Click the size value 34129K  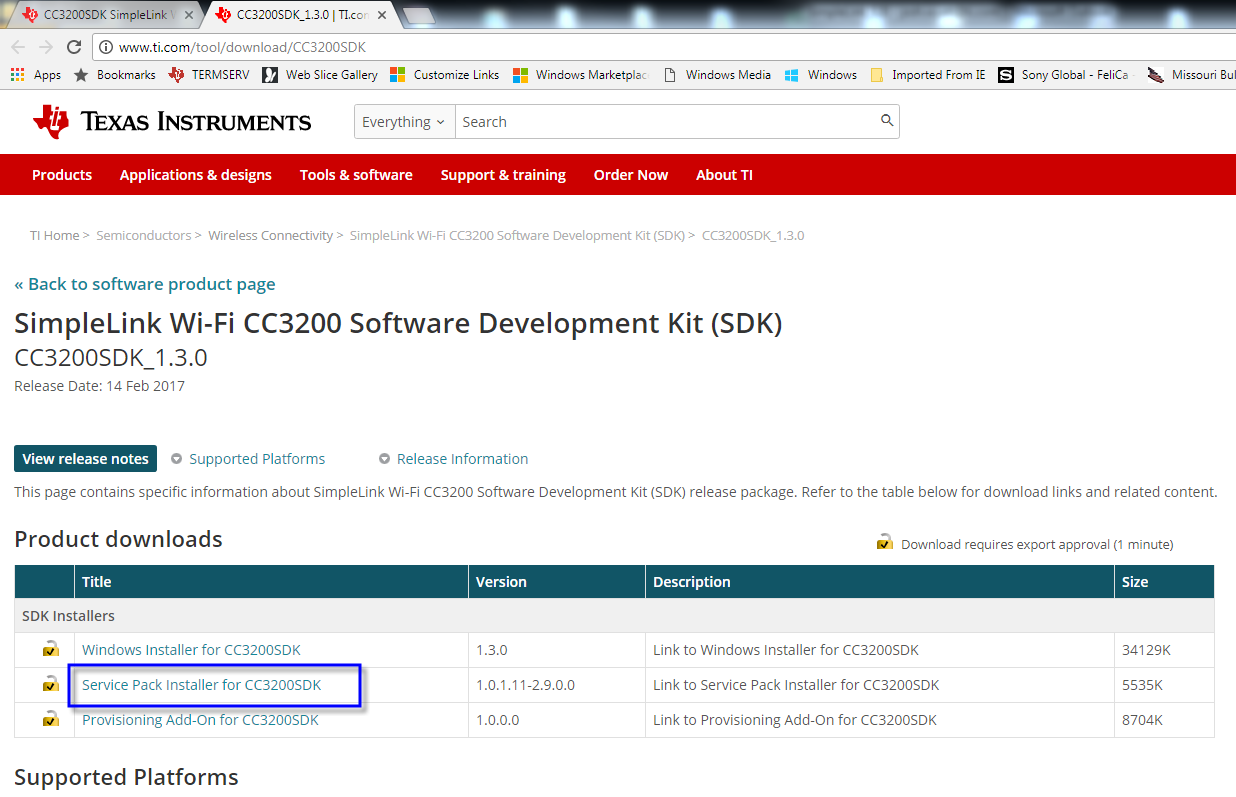pos(1146,650)
